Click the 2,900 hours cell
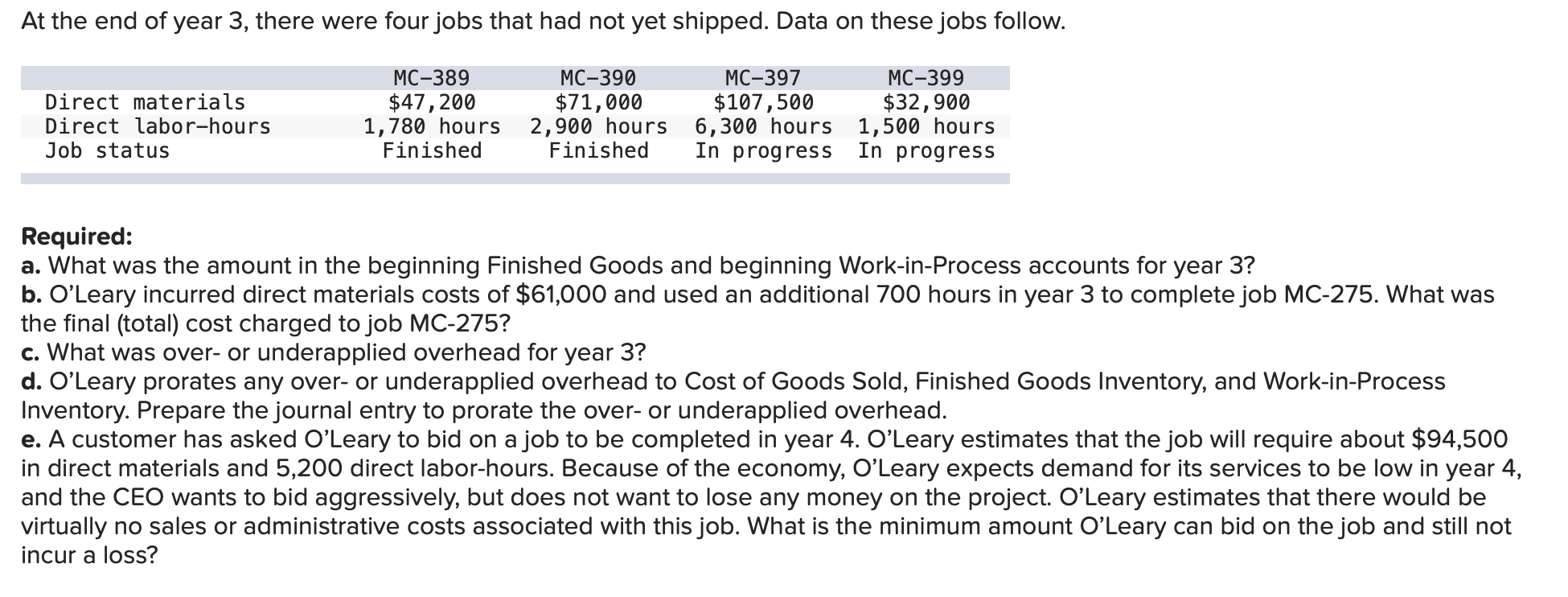This screenshot has width=1568, height=597. tap(598, 126)
